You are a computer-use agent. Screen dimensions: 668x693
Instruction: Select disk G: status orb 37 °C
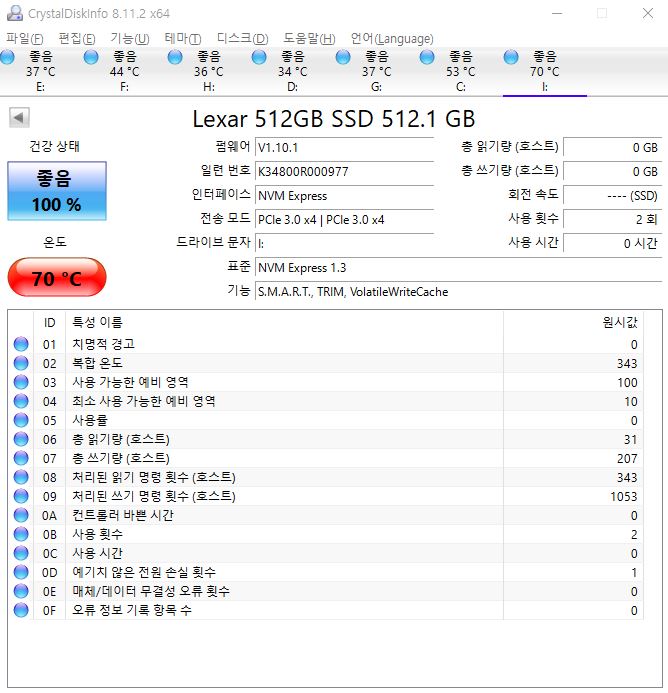pos(343,57)
